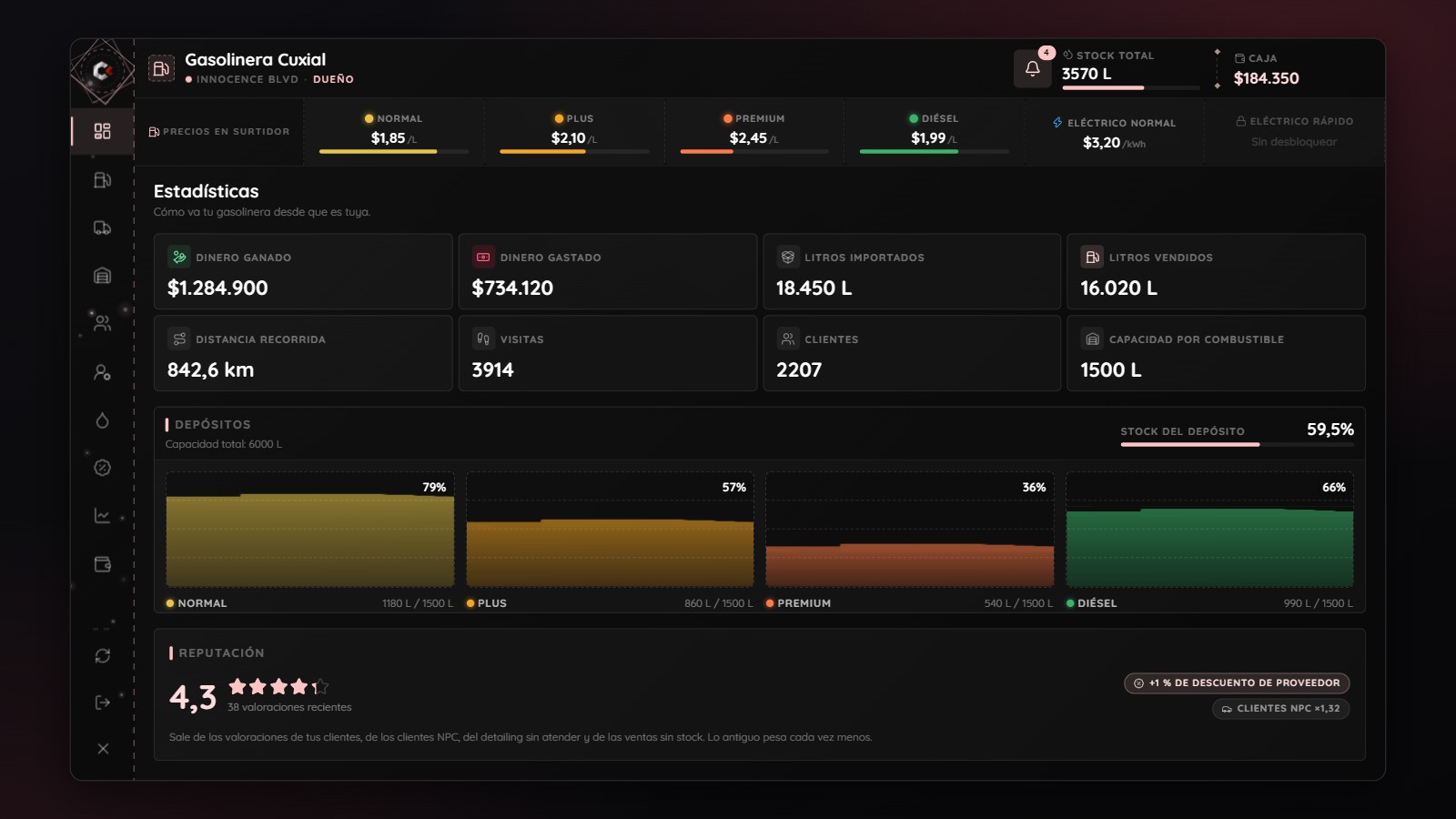Click the gas station icon beside Gasolinera Cuxial
The width and height of the screenshot is (1456, 819).
(x=161, y=68)
